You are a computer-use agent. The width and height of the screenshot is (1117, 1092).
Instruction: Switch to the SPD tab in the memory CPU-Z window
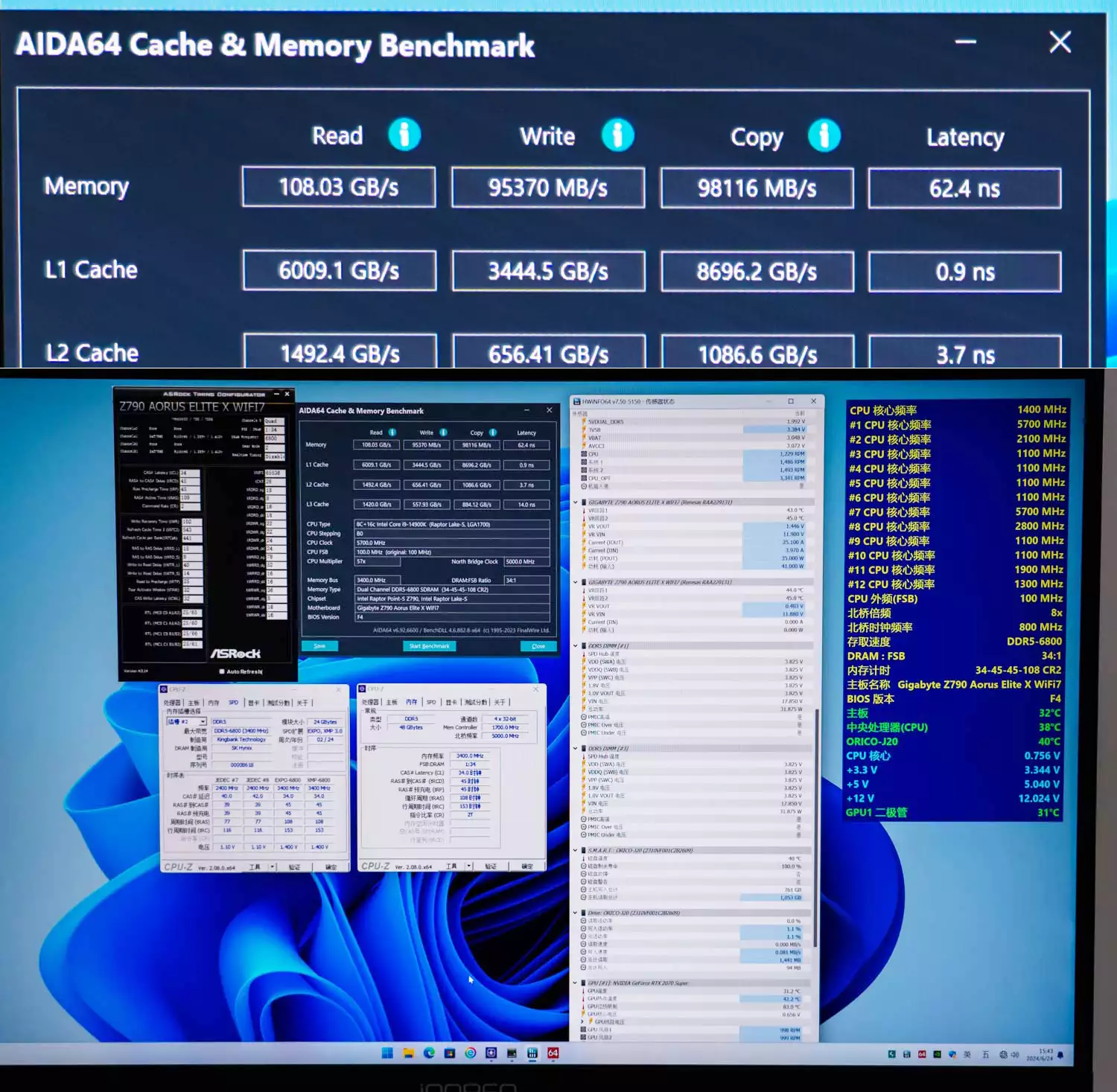point(431,702)
